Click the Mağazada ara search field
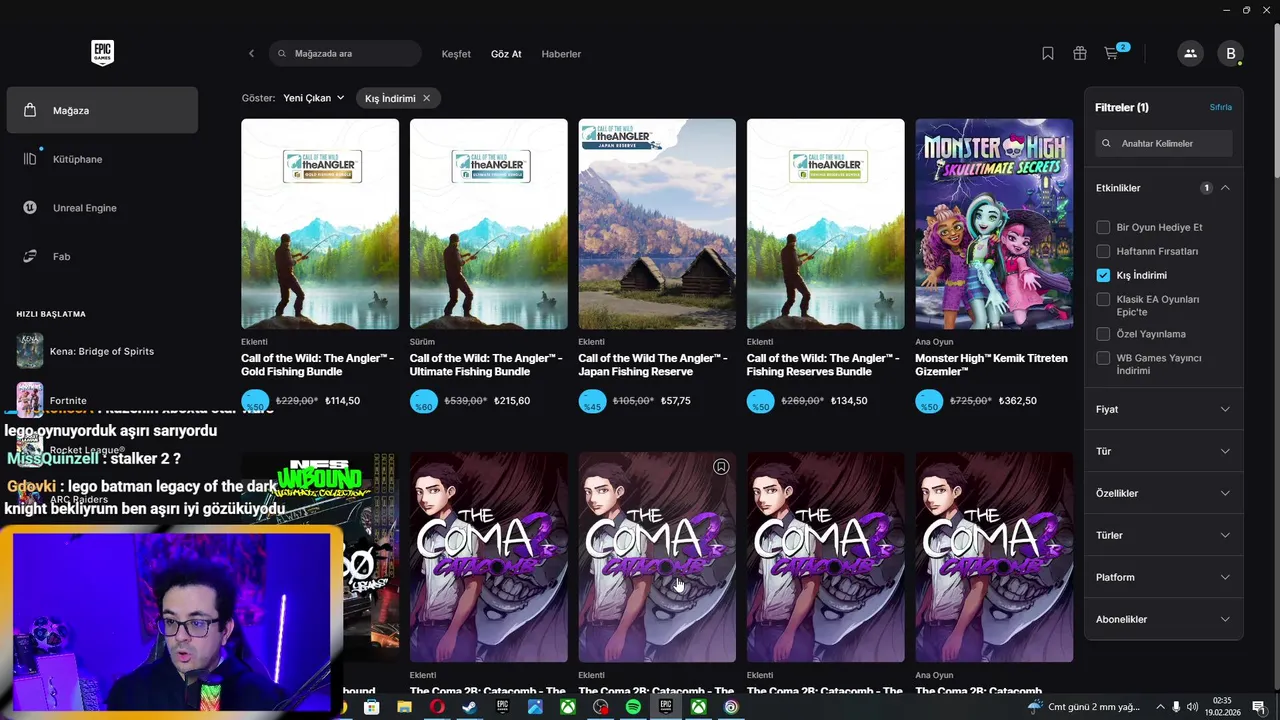The width and height of the screenshot is (1280, 720). 345,54
